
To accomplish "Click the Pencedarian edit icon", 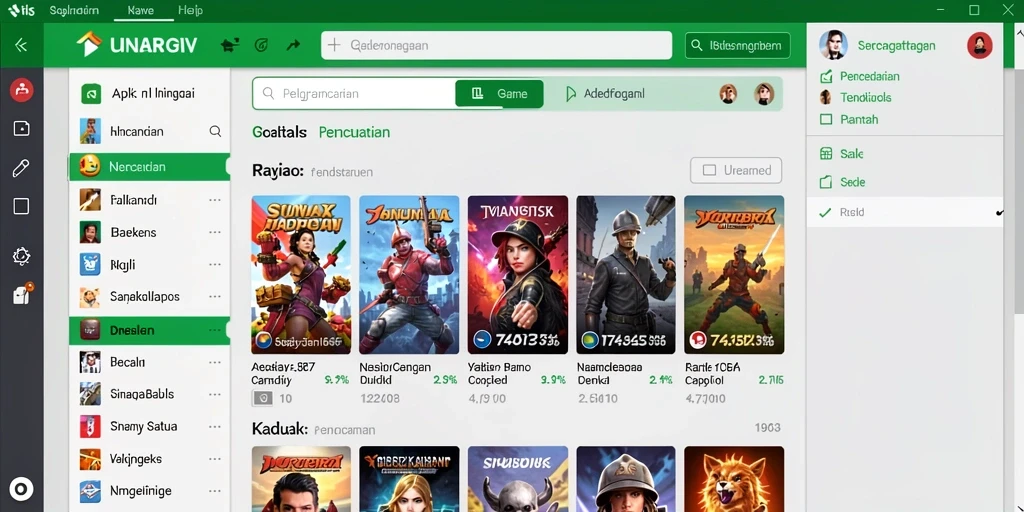I will (826, 76).
